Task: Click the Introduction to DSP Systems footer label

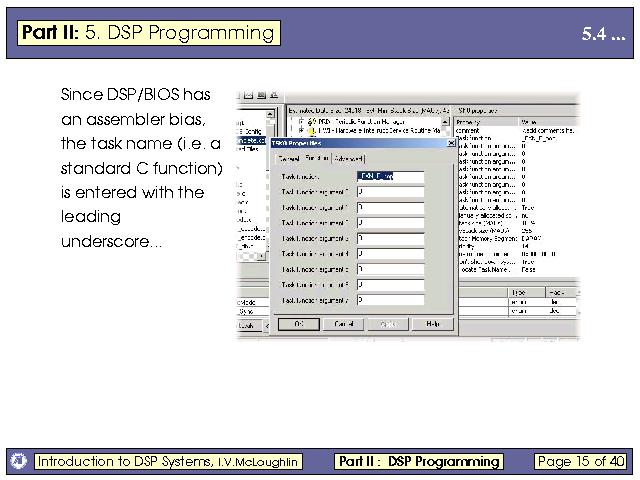Action: click(x=176, y=461)
